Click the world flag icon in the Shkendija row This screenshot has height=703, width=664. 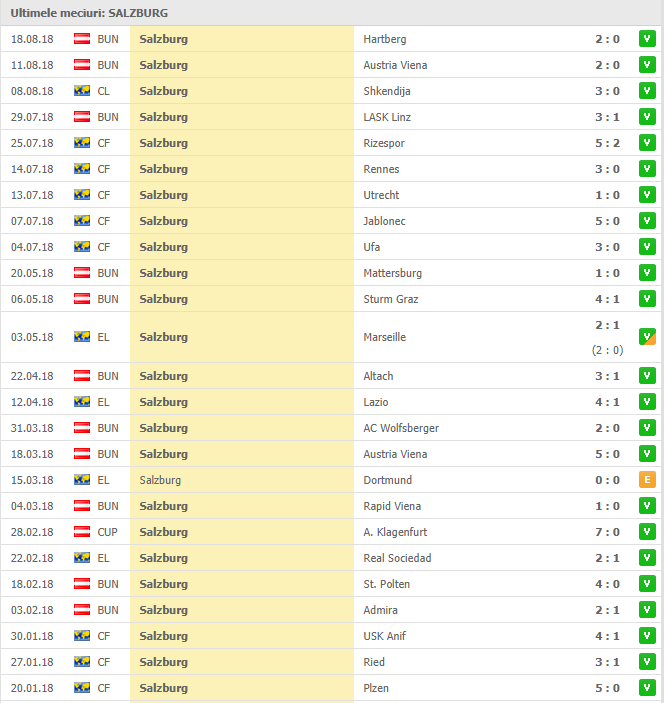[x=82, y=91]
